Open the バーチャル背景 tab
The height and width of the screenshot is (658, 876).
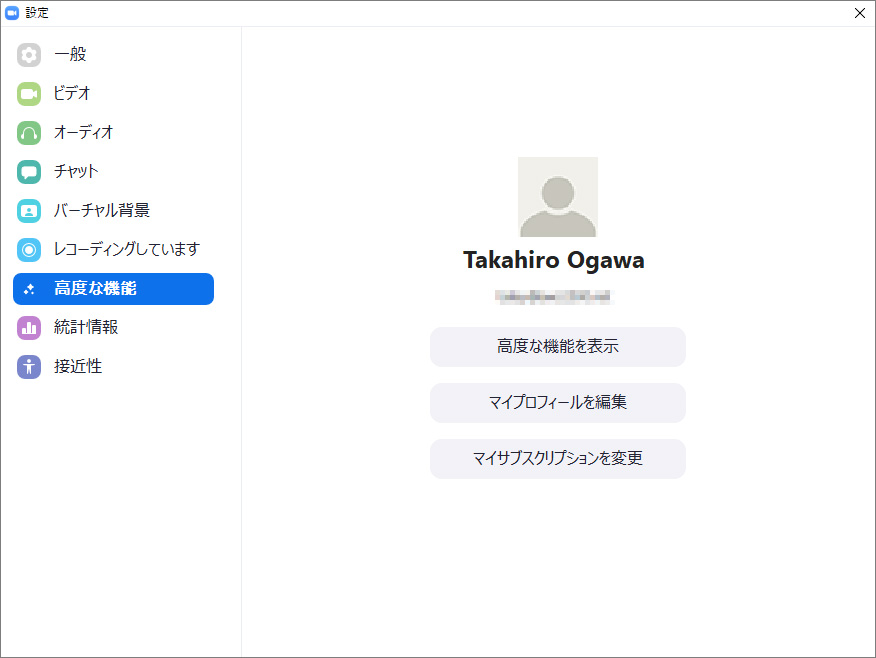click(x=102, y=211)
